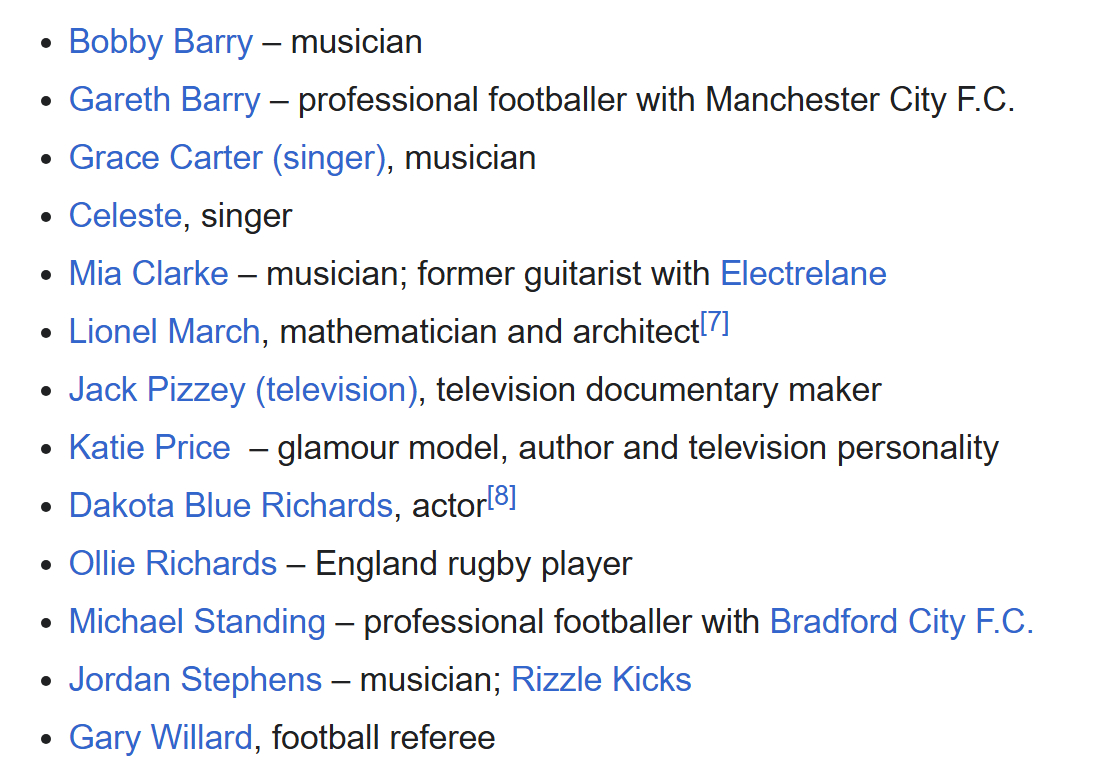Open the Lionel March article
This screenshot has width=1118, height=780.
[164, 332]
